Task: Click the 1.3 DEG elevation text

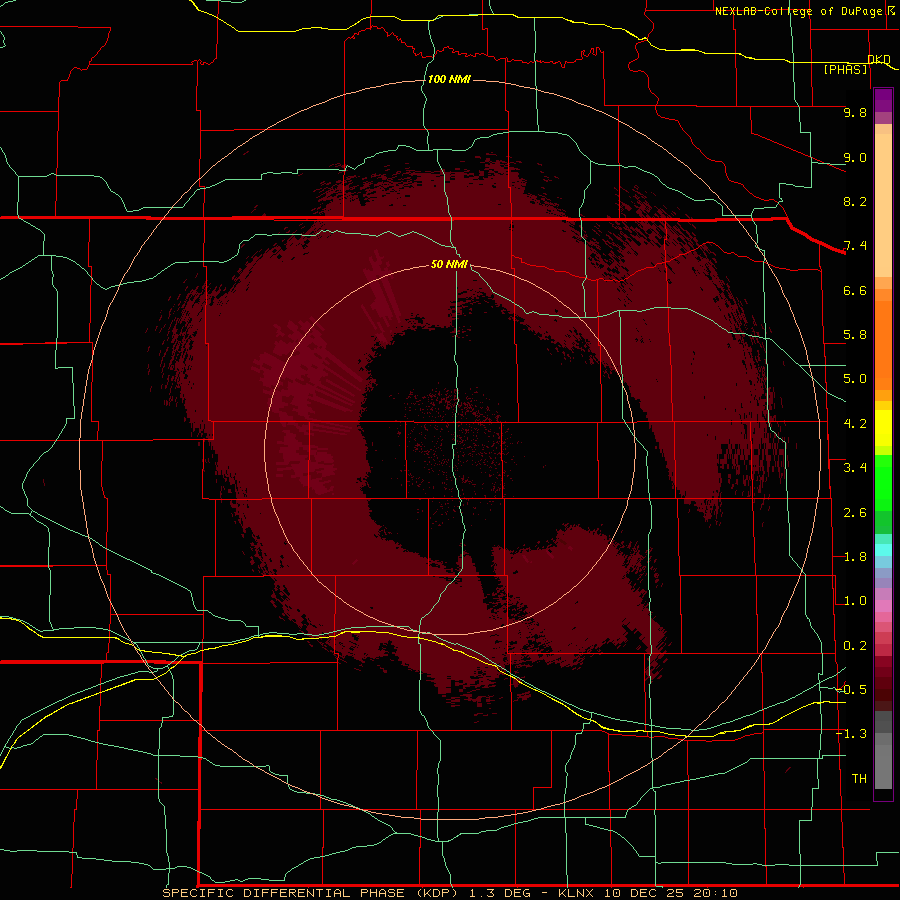Action: [x=502, y=893]
